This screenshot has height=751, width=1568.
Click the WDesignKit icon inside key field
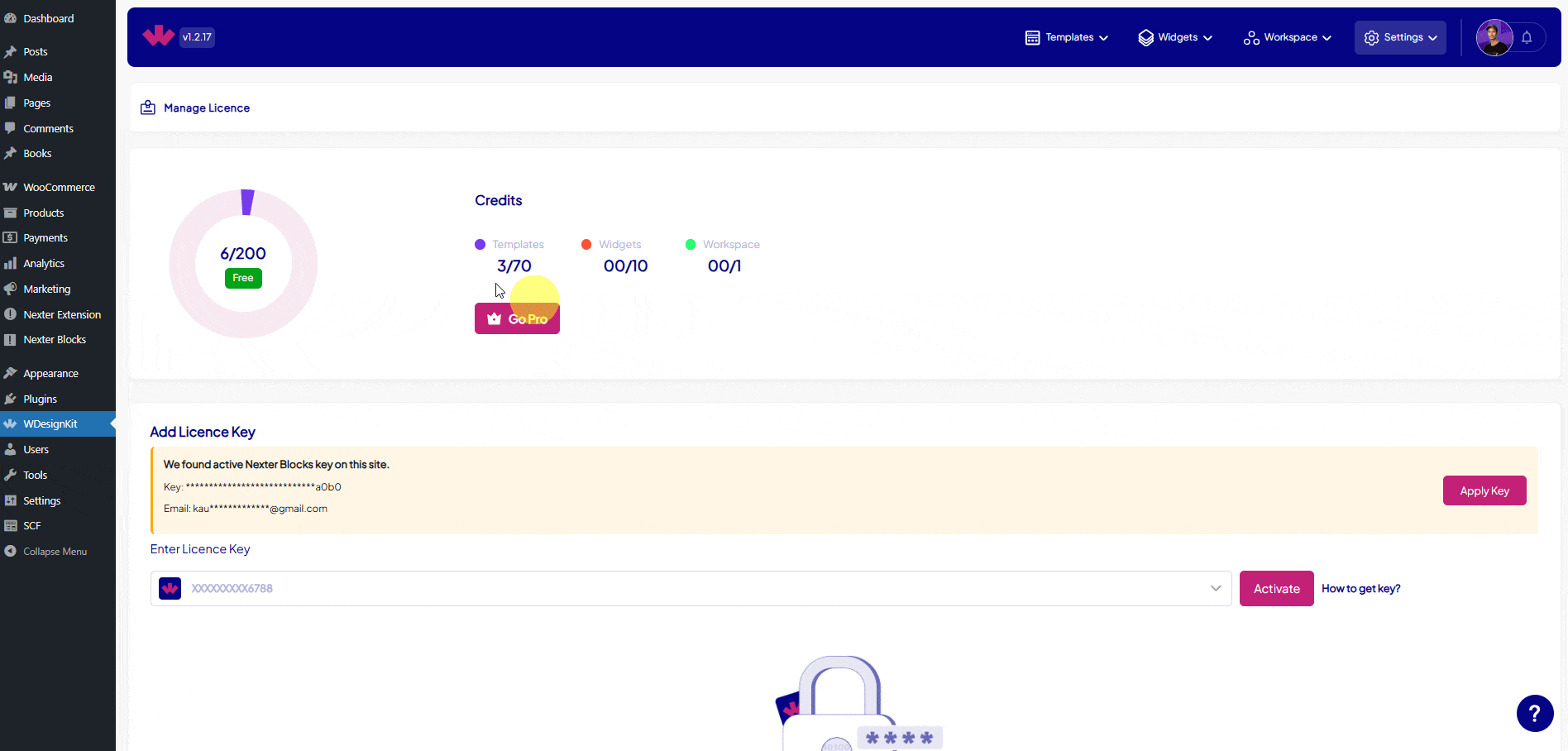[170, 588]
